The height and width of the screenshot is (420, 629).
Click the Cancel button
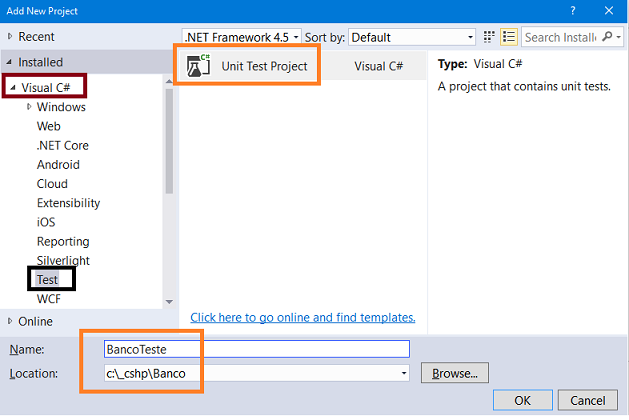pos(588,400)
